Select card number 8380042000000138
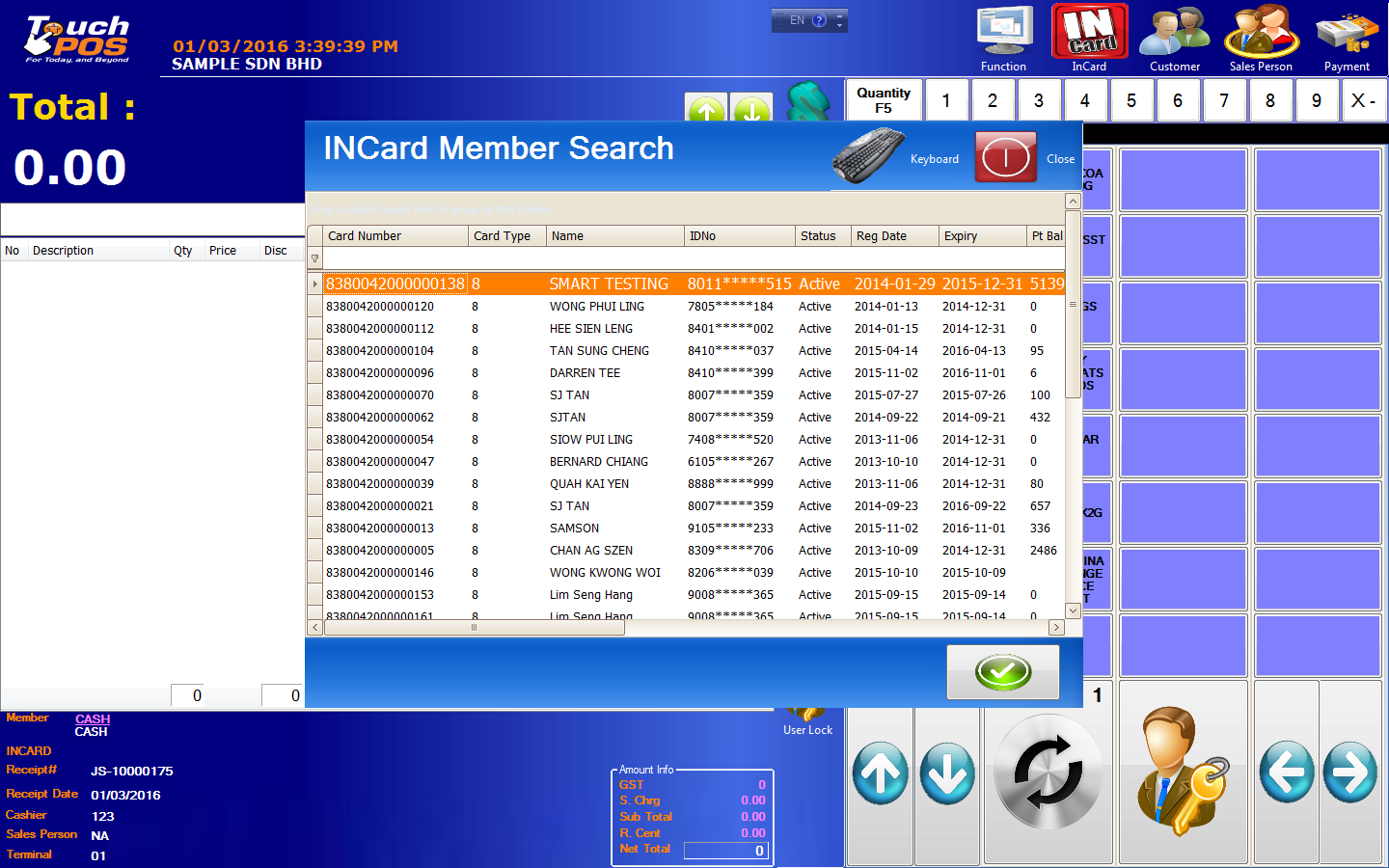 click(395, 284)
